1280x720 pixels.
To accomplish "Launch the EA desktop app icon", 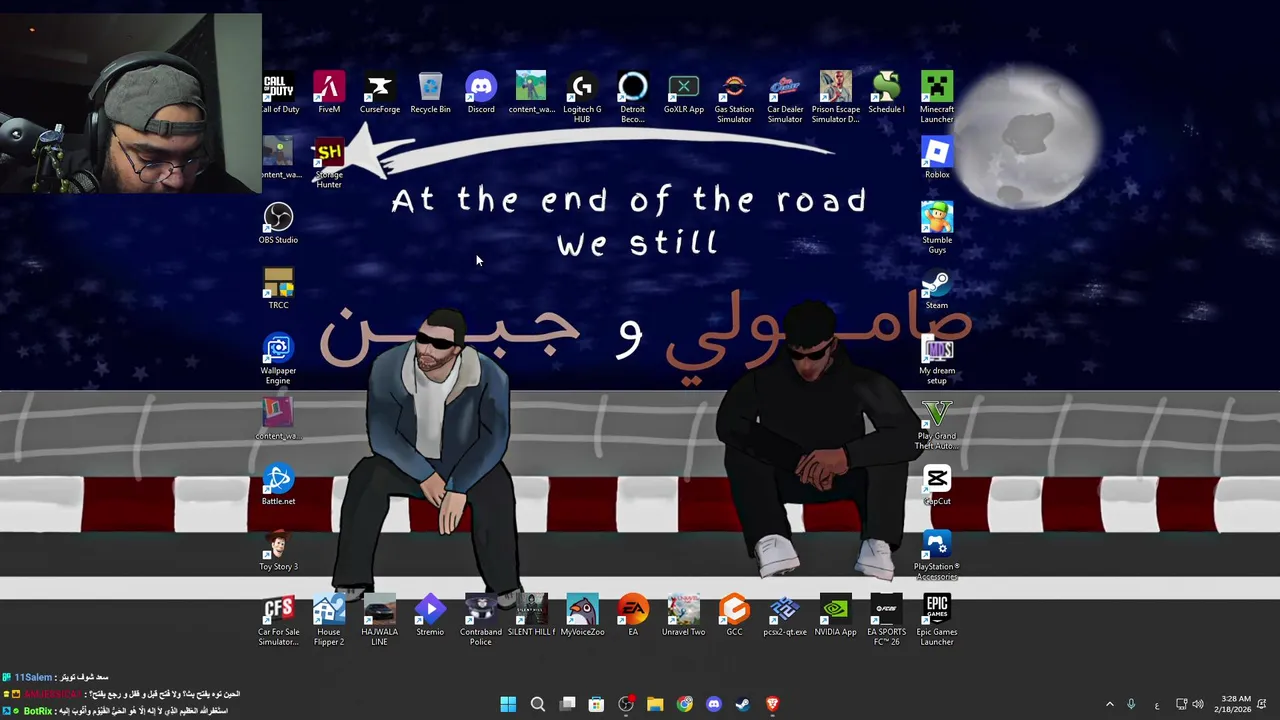I will 633,615.
